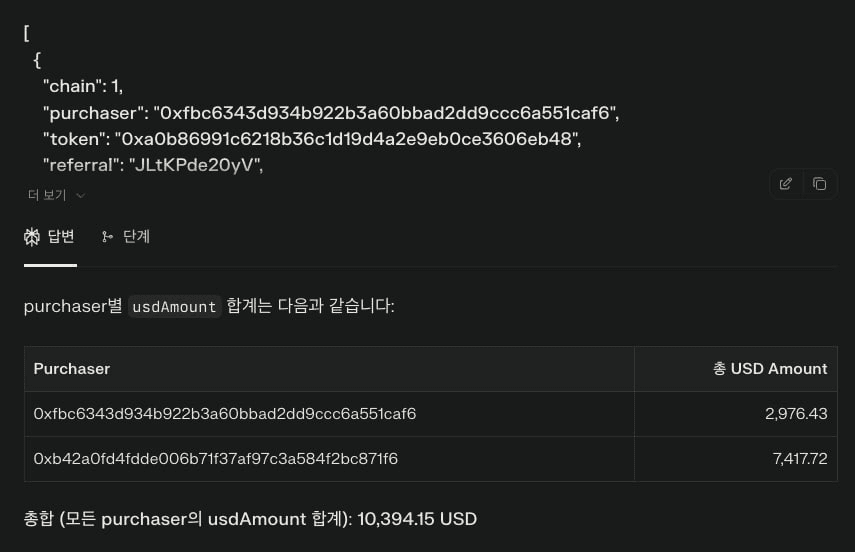This screenshot has height=552, width=855.
Task: Switch to the 답변 tab
Action: tap(50, 237)
